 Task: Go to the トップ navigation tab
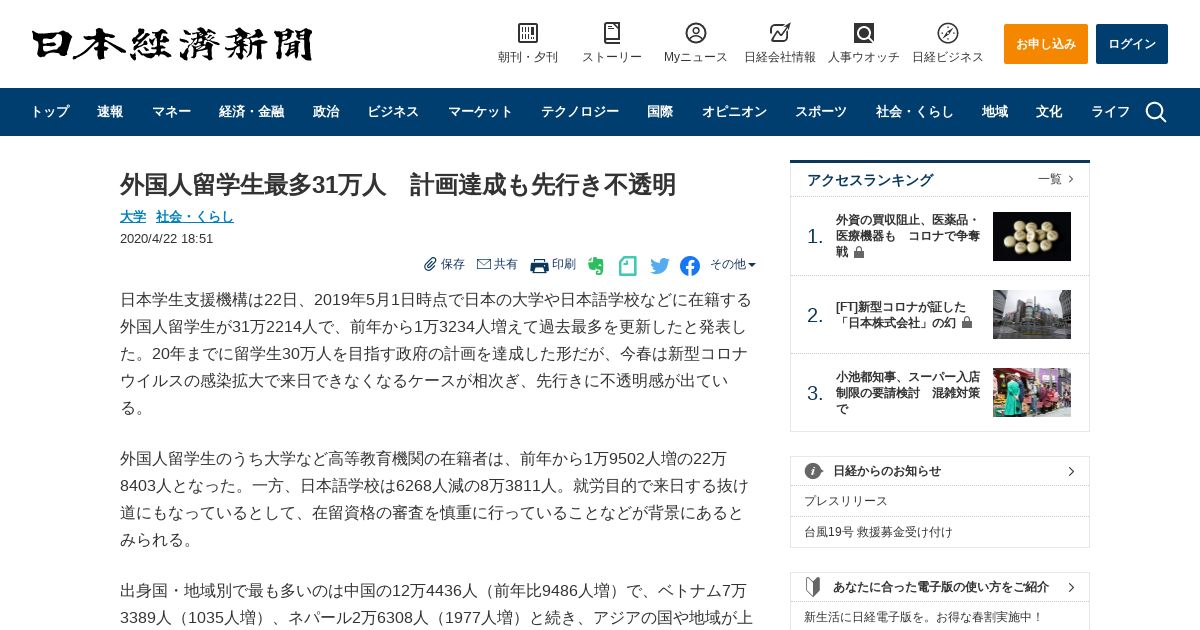(x=50, y=112)
